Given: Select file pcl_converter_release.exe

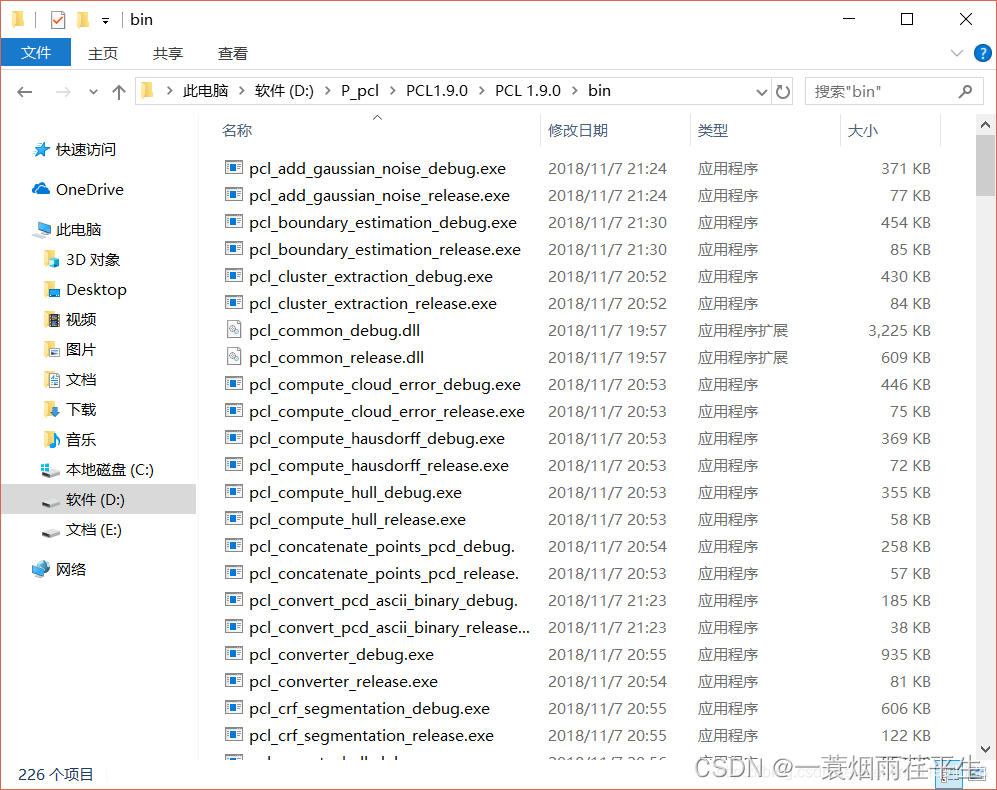Looking at the screenshot, I should click(343, 682).
